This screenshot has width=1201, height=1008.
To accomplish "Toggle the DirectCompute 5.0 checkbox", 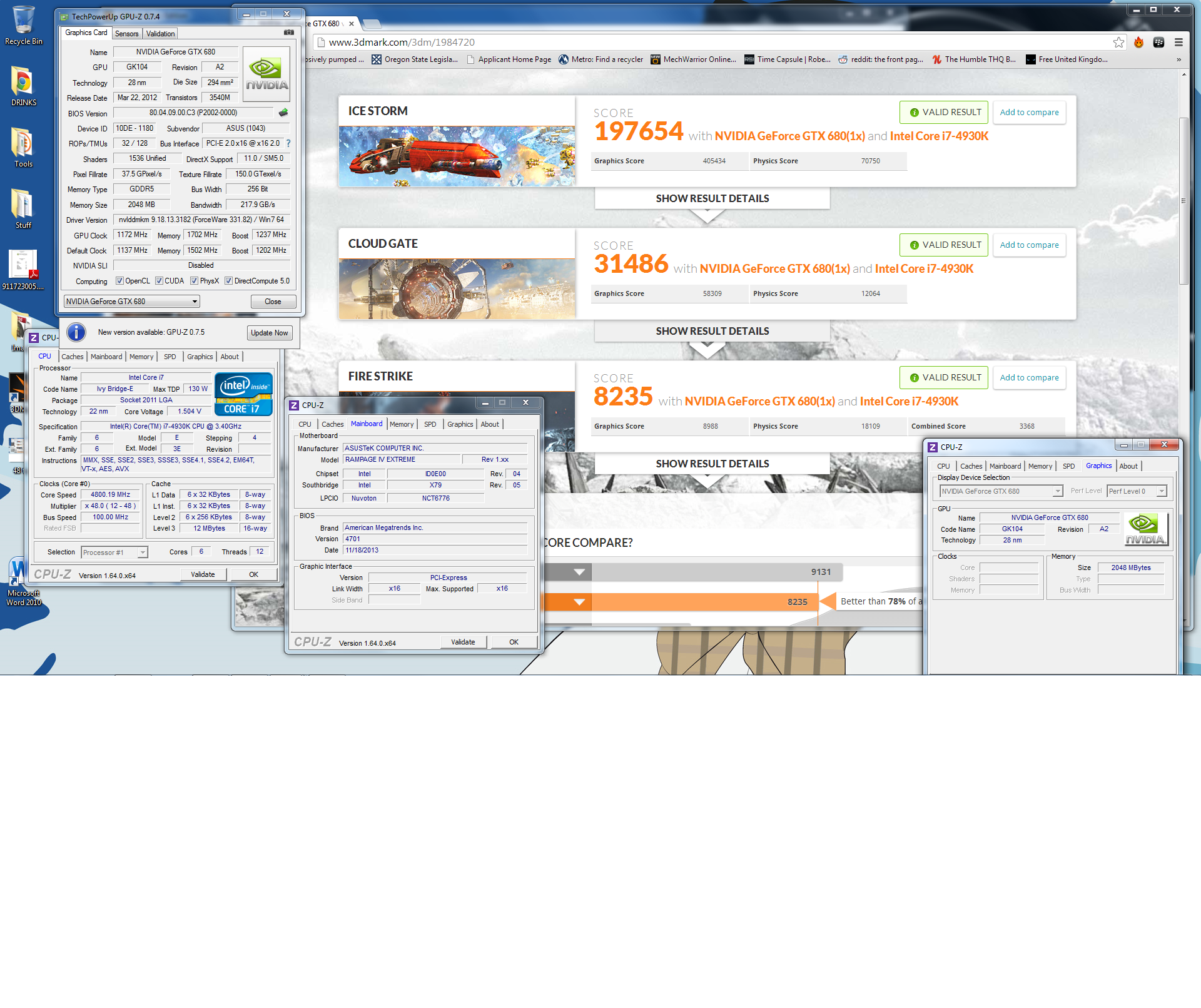I will (x=228, y=281).
